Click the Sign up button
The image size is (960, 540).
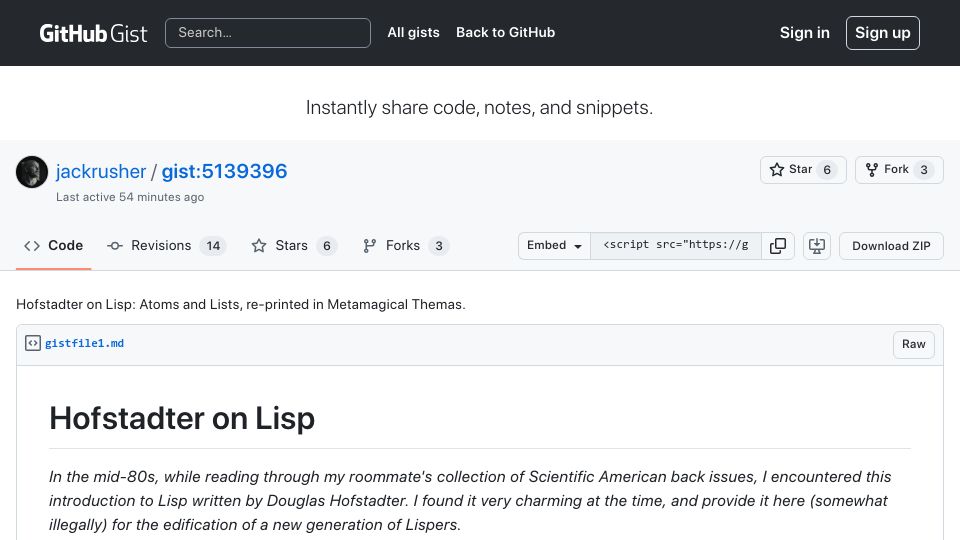tap(882, 33)
